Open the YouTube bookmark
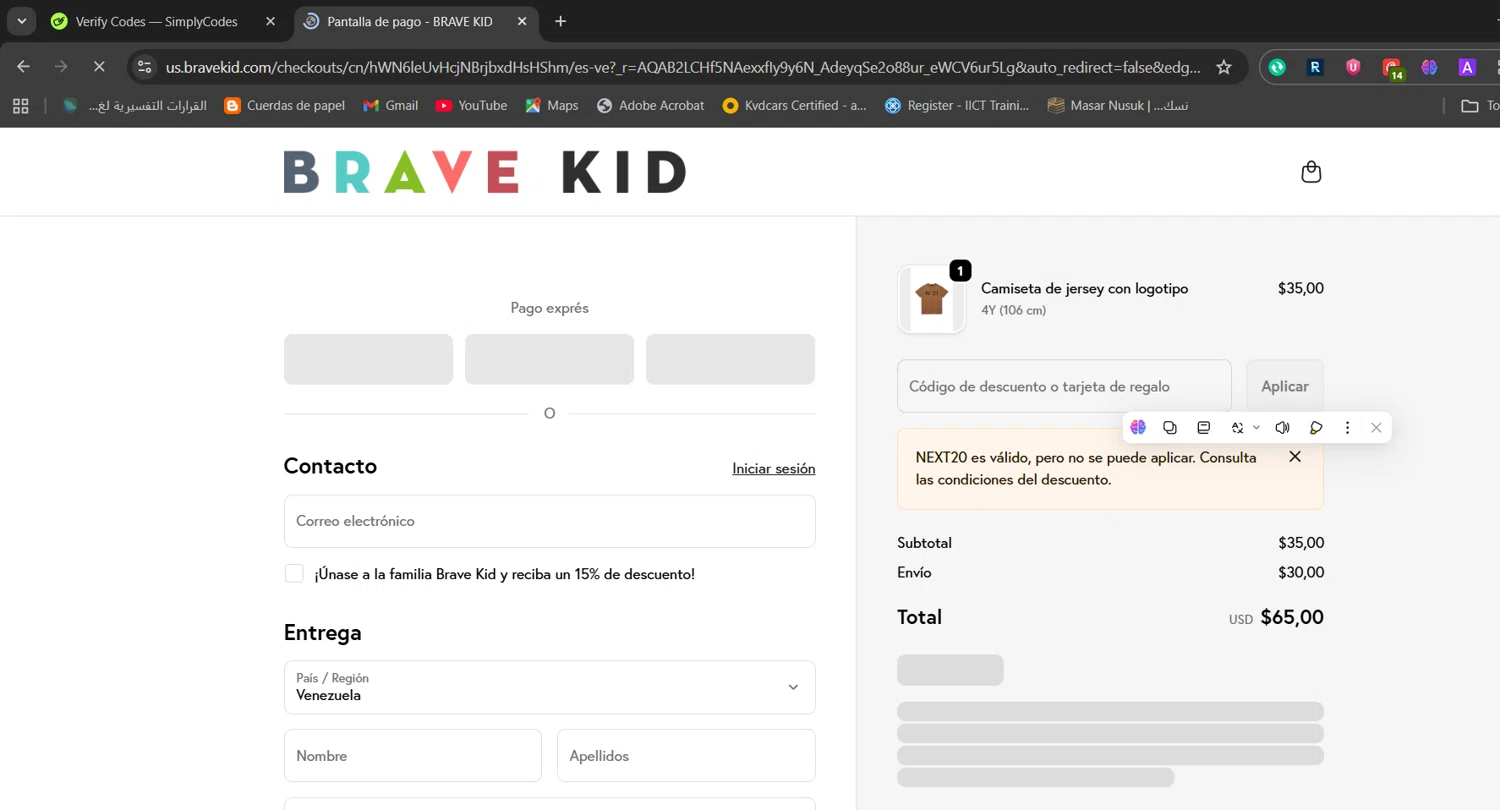The image size is (1500, 810). [x=472, y=105]
